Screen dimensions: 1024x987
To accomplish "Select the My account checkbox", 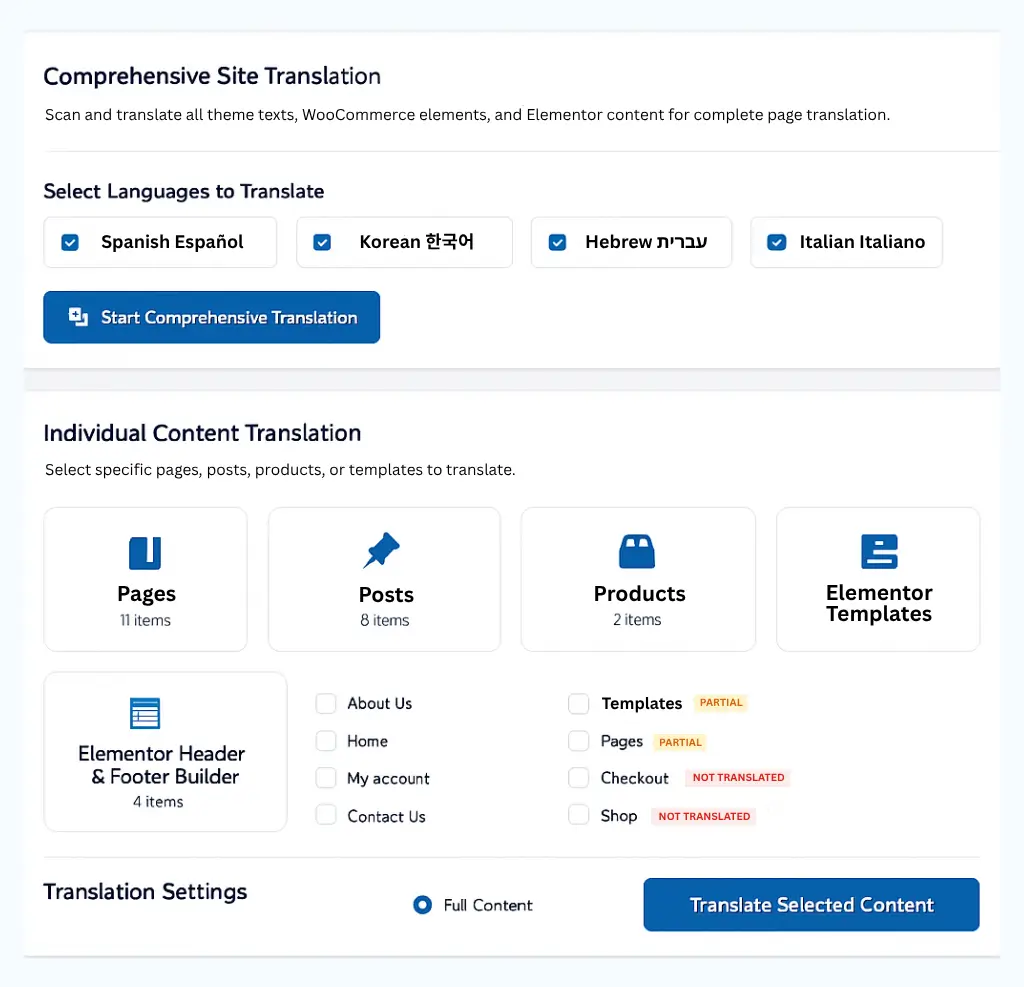I will 325,778.
